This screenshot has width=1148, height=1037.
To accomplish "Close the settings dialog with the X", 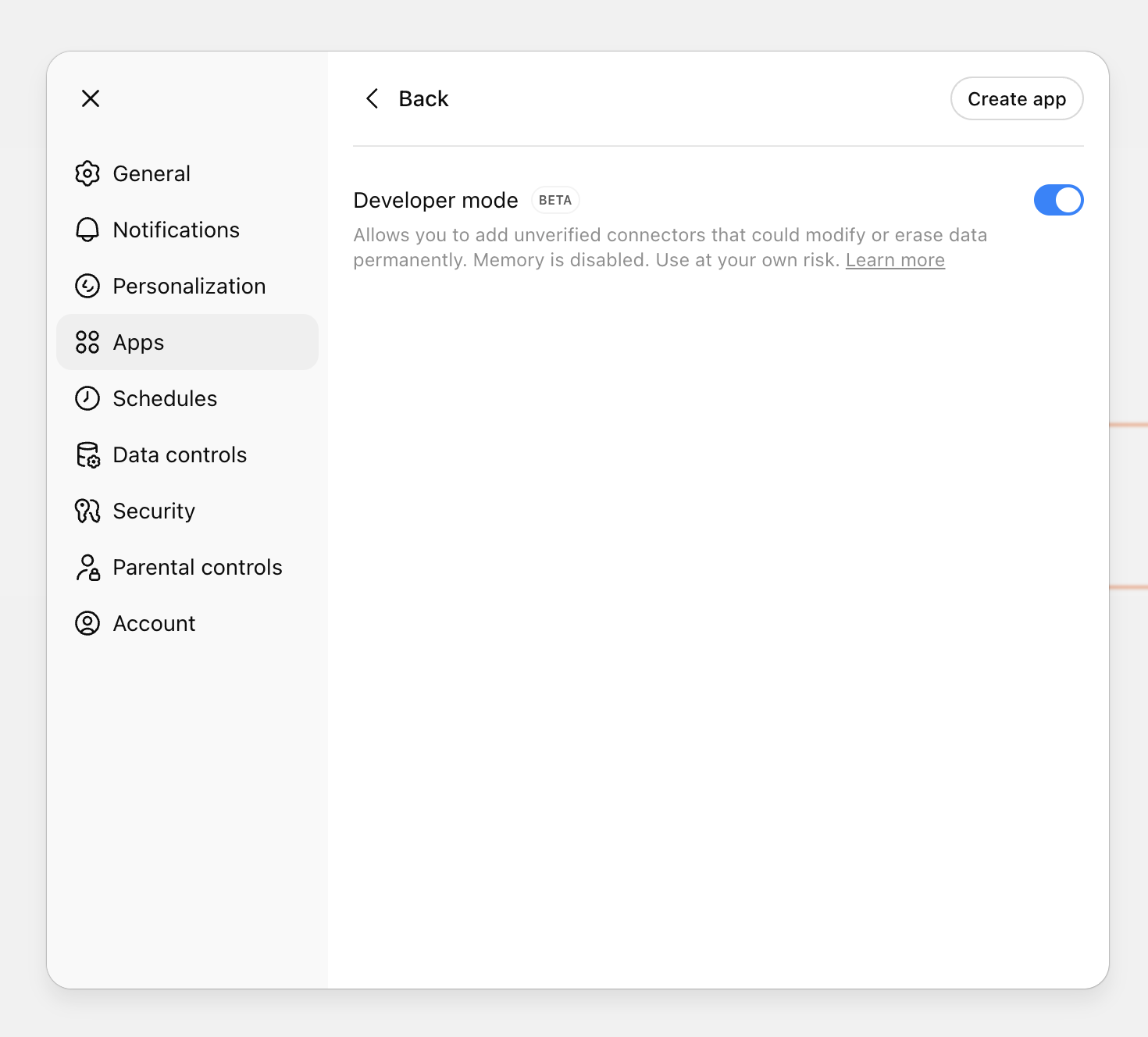I will pos(90,98).
